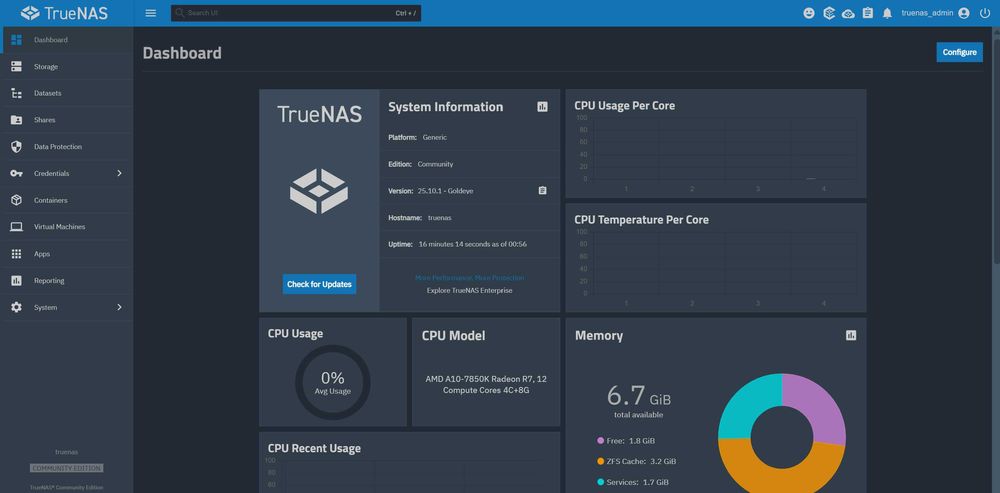Click the Credentials key icon
The image size is (1000, 493).
(17, 173)
